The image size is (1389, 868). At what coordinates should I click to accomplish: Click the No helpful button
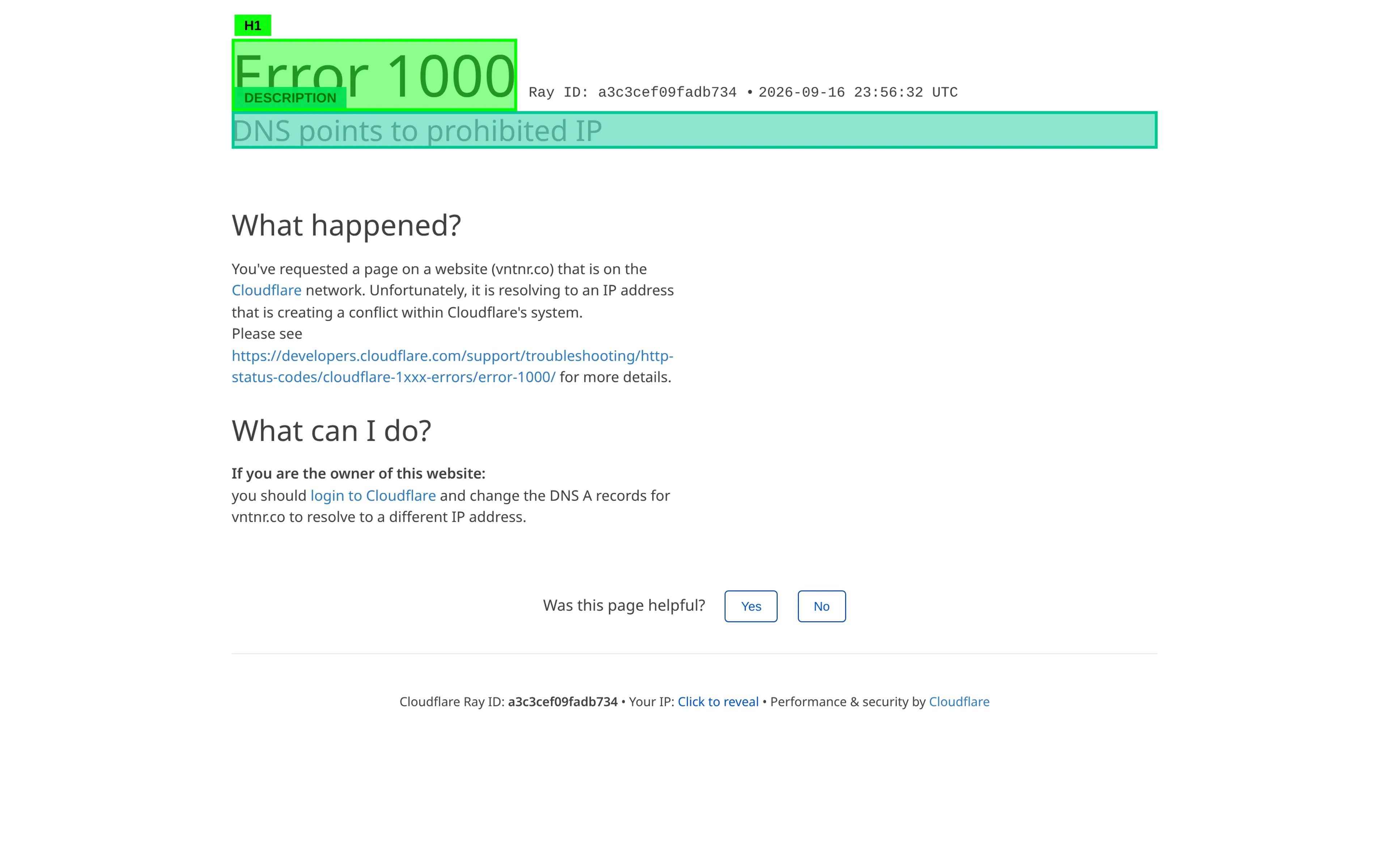tap(821, 606)
